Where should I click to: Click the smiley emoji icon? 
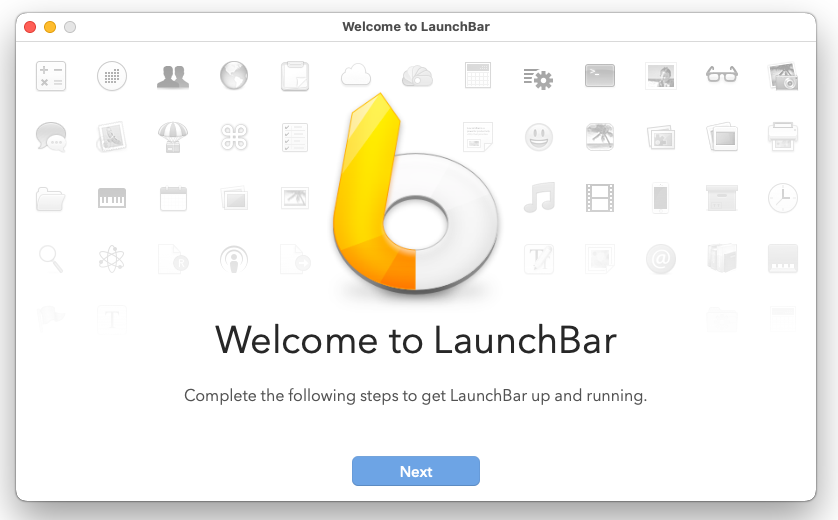click(x=539, y=137)
